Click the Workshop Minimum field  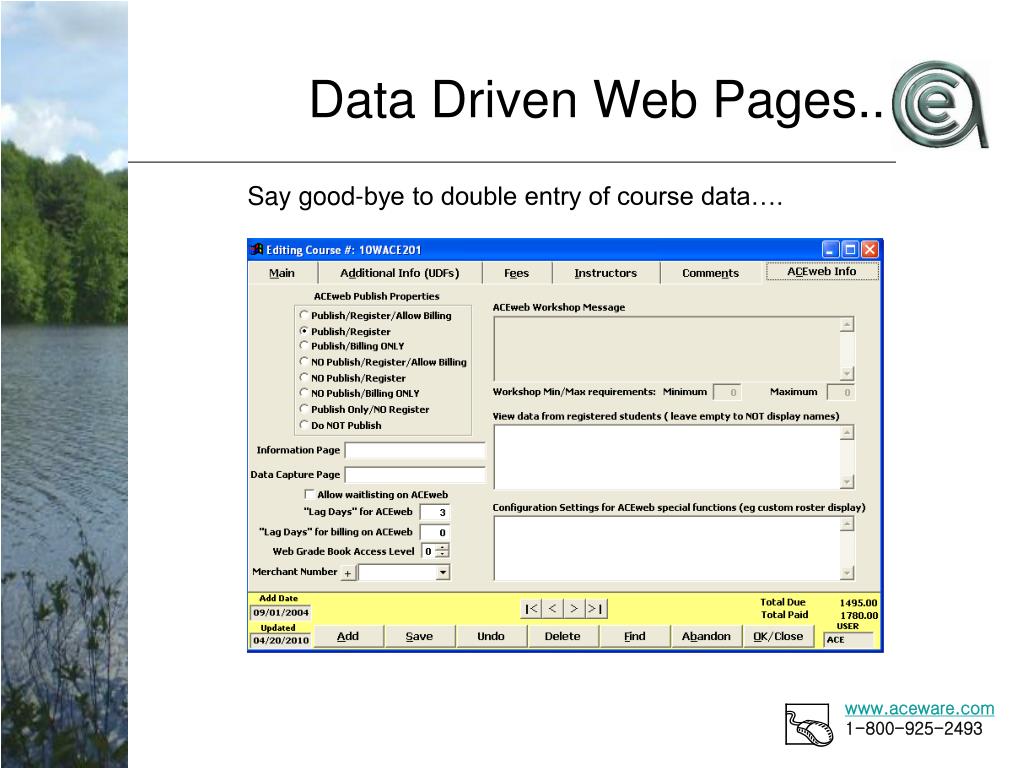[727, 392]
